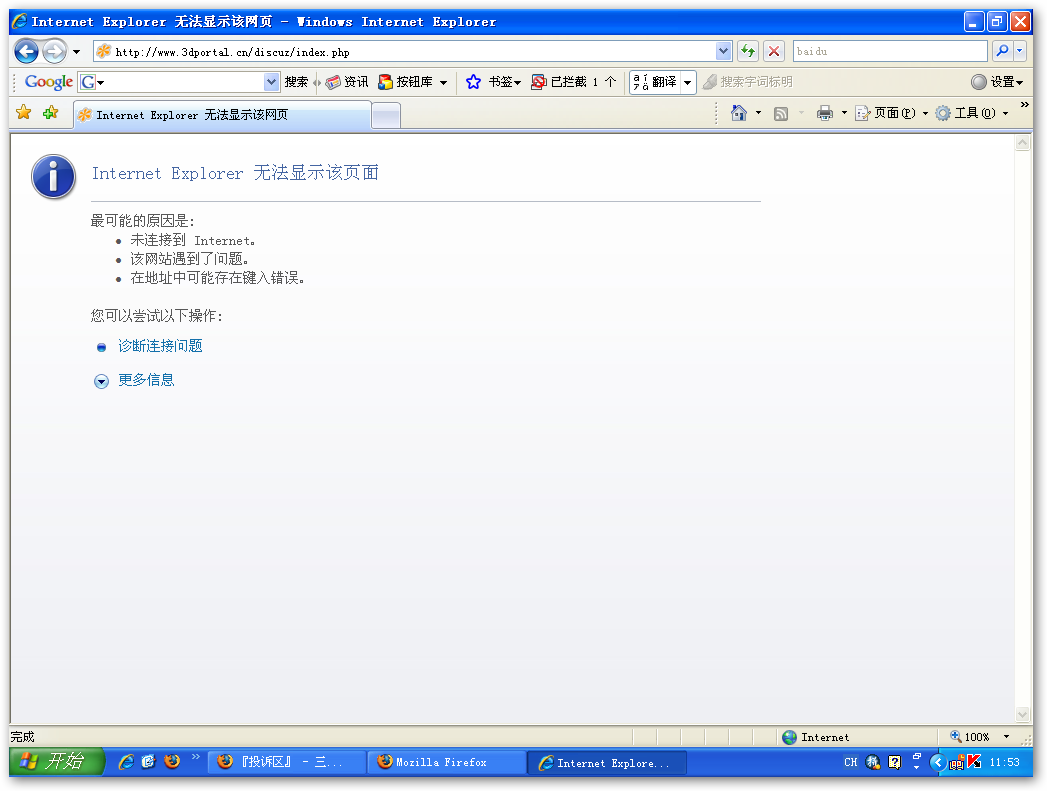Click the 搜索 button on Google toolbar

coord(296,82)
